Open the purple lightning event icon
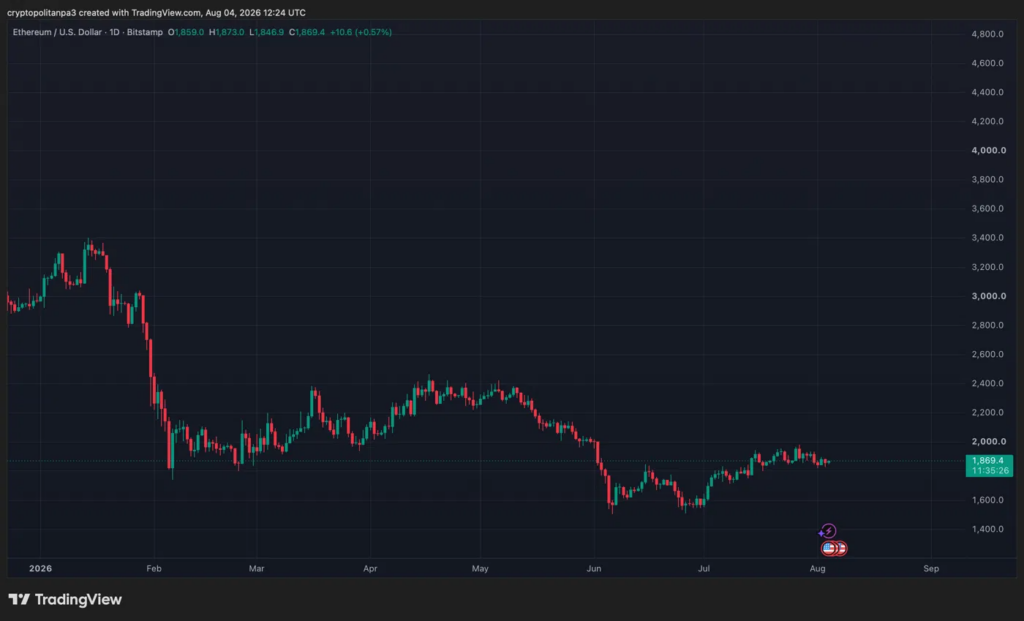Viewport: 1024px width, 621px height. 828,531
